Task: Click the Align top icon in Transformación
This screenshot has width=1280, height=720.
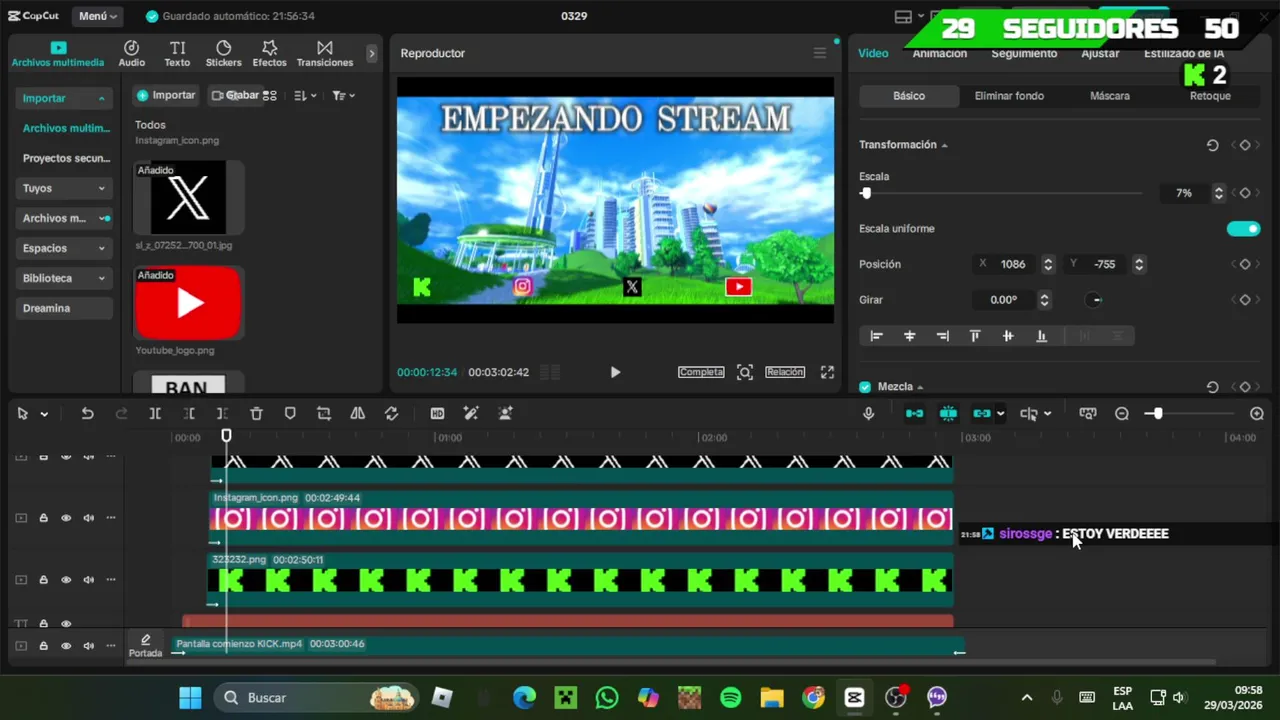Action: coord(975,336)
